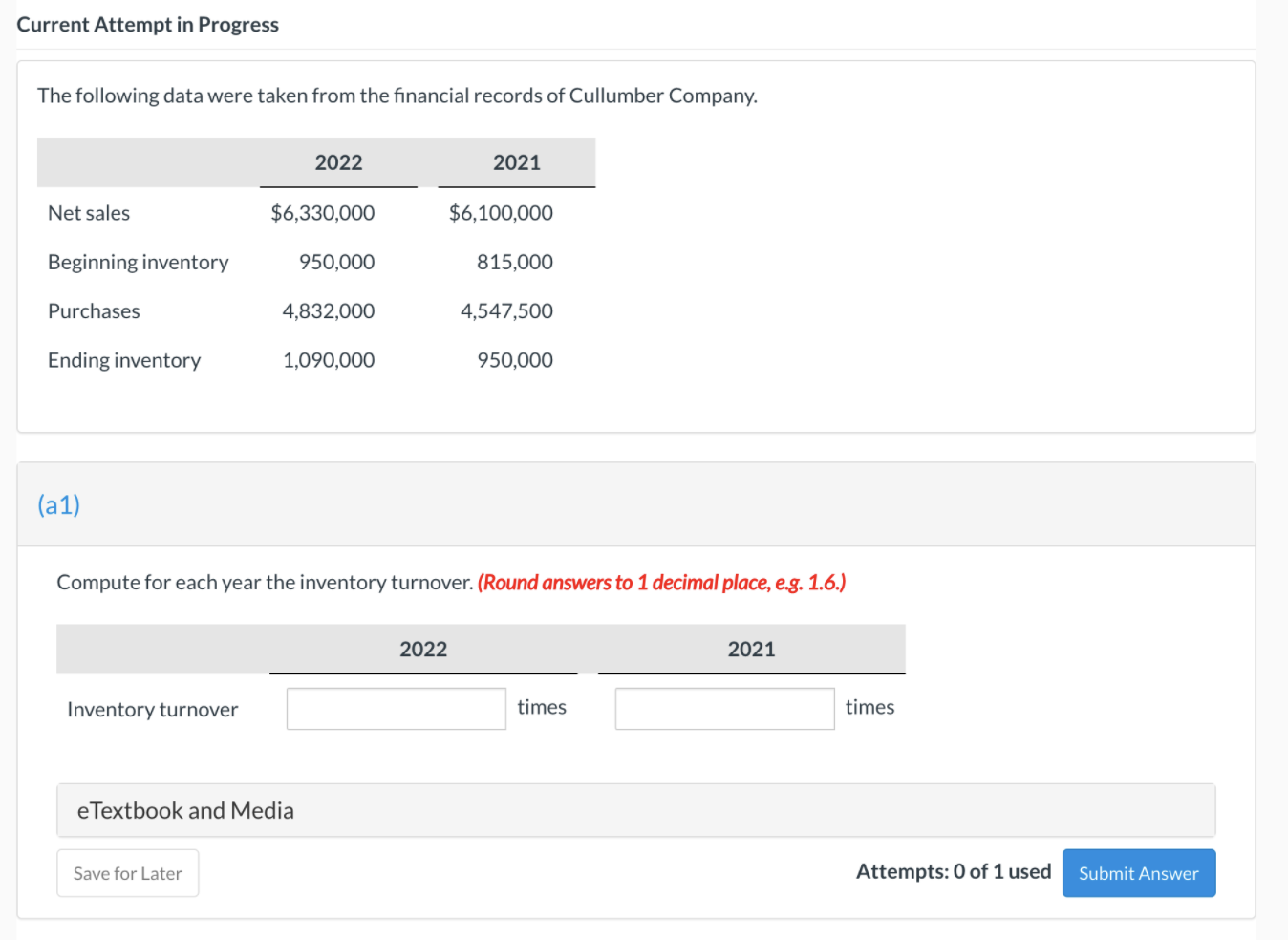The width and height of the screenshot is (1288, 940).
Task: Click the 2022 inventory turnover input field
Action: click(396, 708)
